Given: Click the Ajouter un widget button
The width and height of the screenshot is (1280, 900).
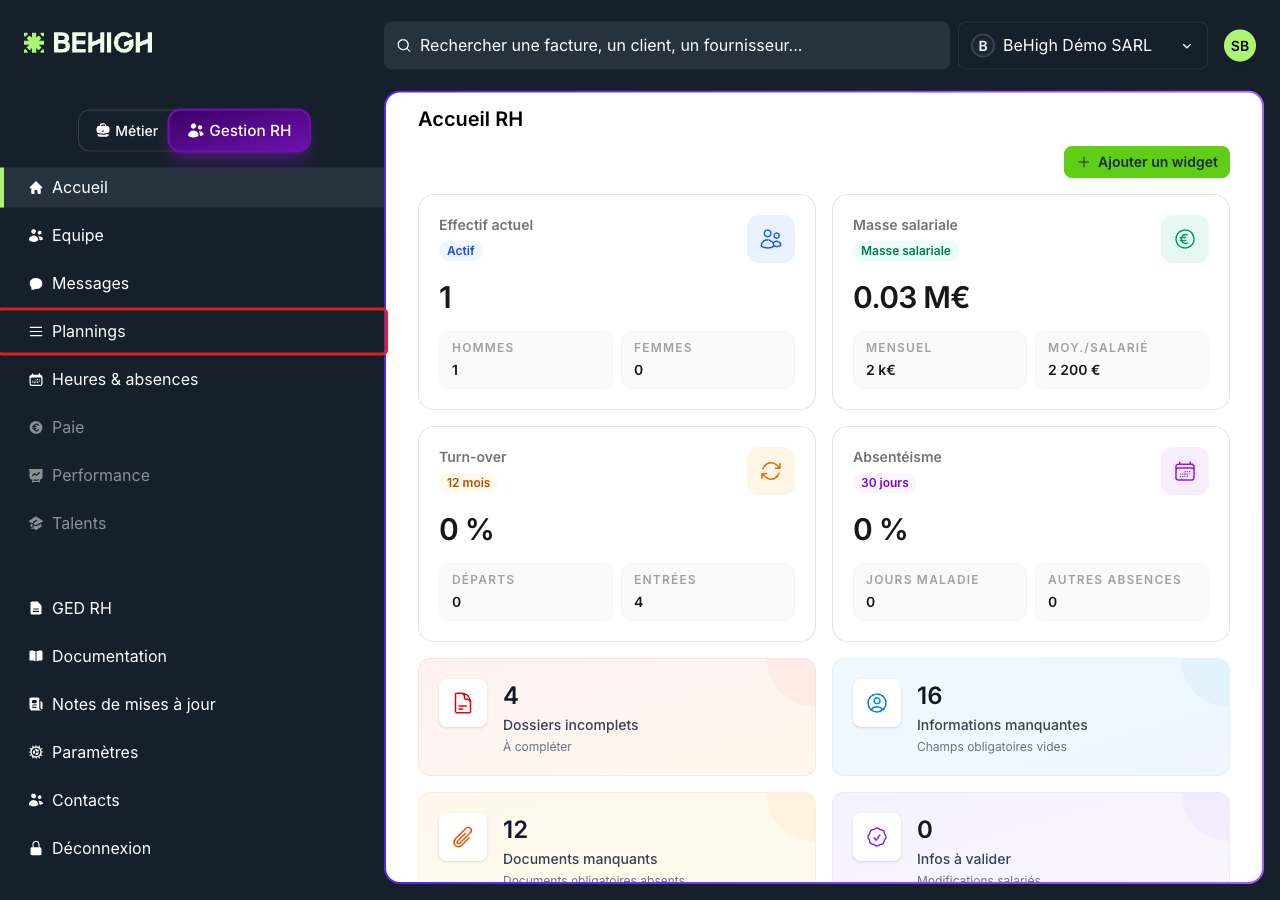Looking at the screenshot, I should (x=1147, y=162).
